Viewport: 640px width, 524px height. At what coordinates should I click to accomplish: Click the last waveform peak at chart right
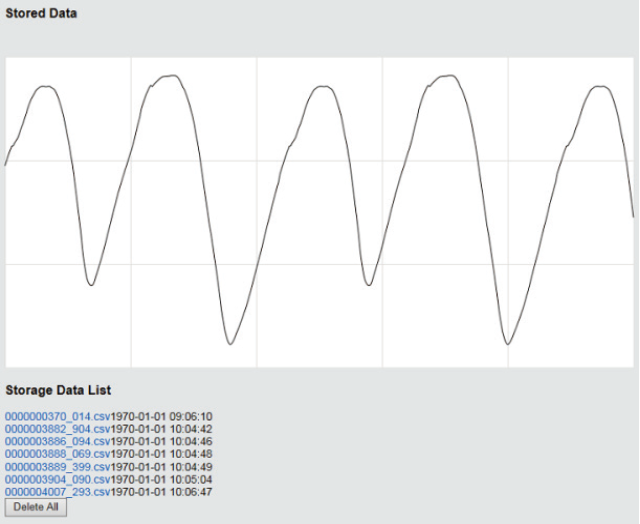[600, 86]
